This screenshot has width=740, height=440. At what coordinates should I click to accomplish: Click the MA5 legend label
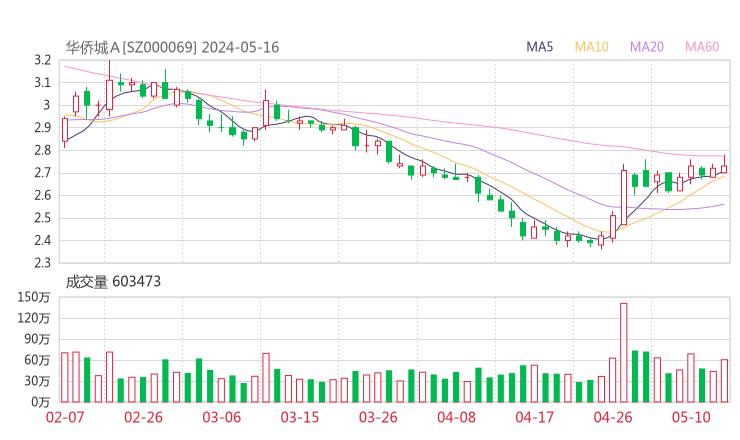[539, 47]
